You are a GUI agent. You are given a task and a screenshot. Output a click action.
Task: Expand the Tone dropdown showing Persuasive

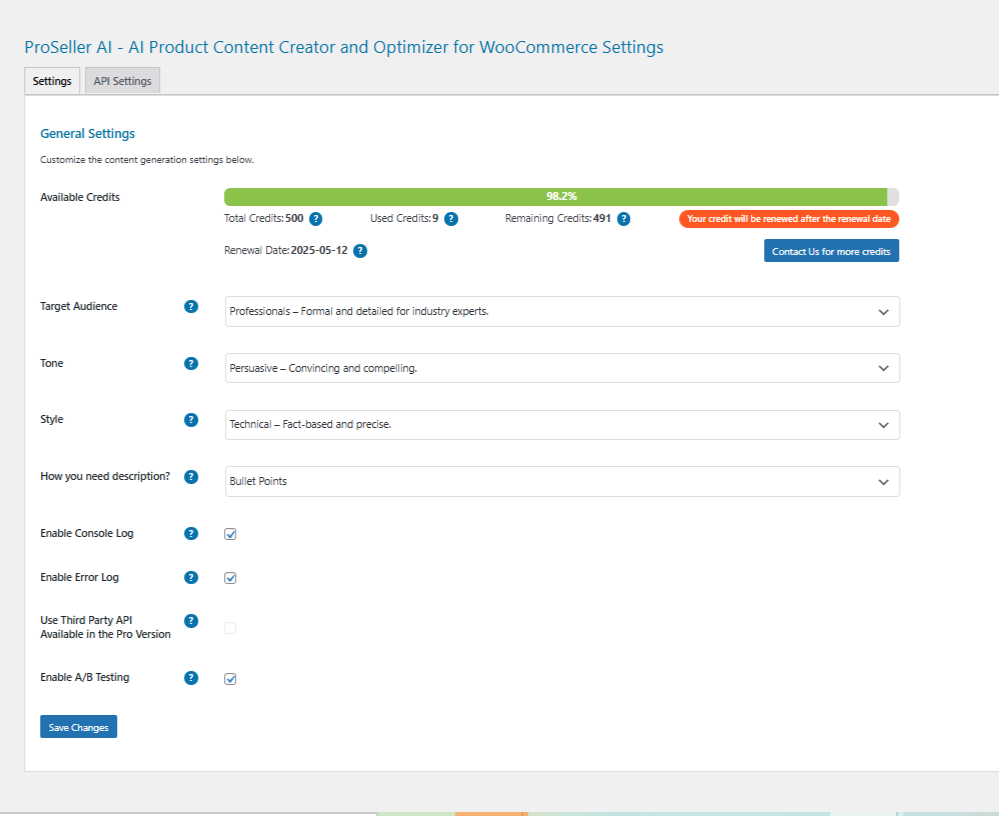[562, 368]
